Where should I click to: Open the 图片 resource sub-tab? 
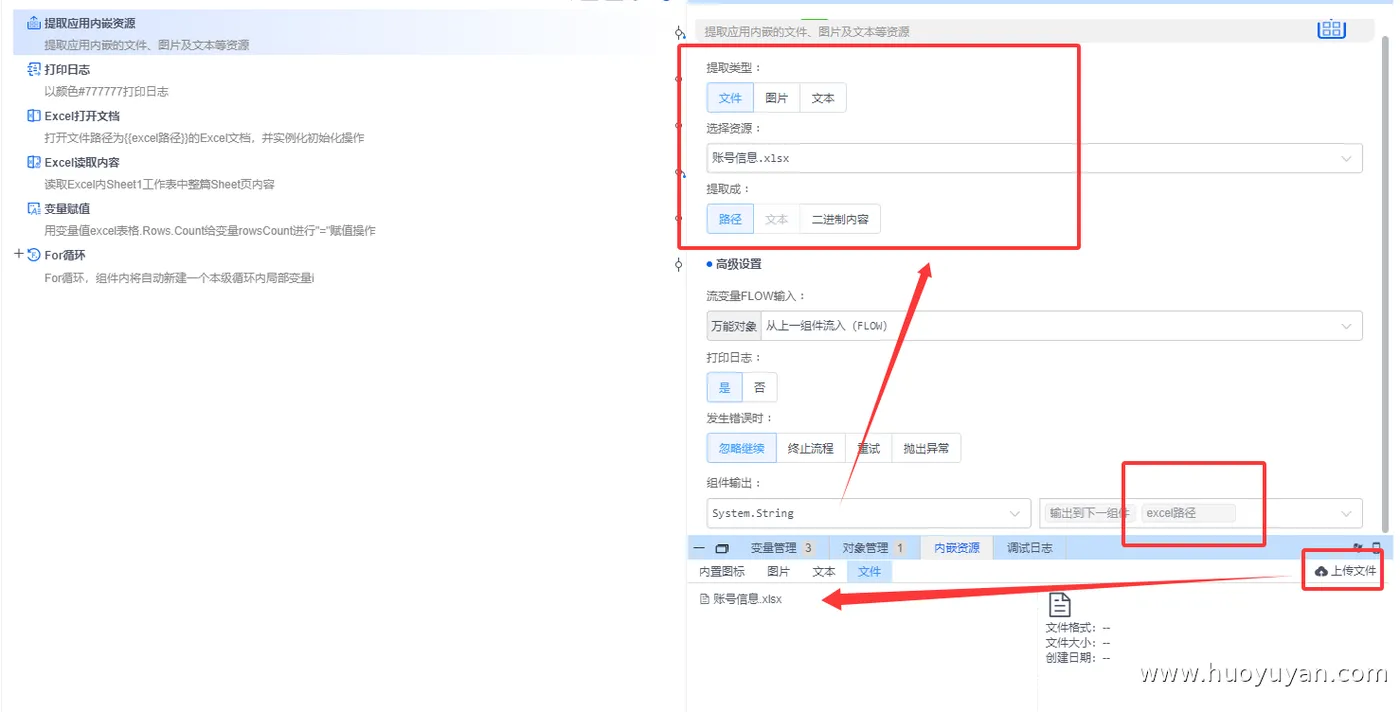pos(778,571)
